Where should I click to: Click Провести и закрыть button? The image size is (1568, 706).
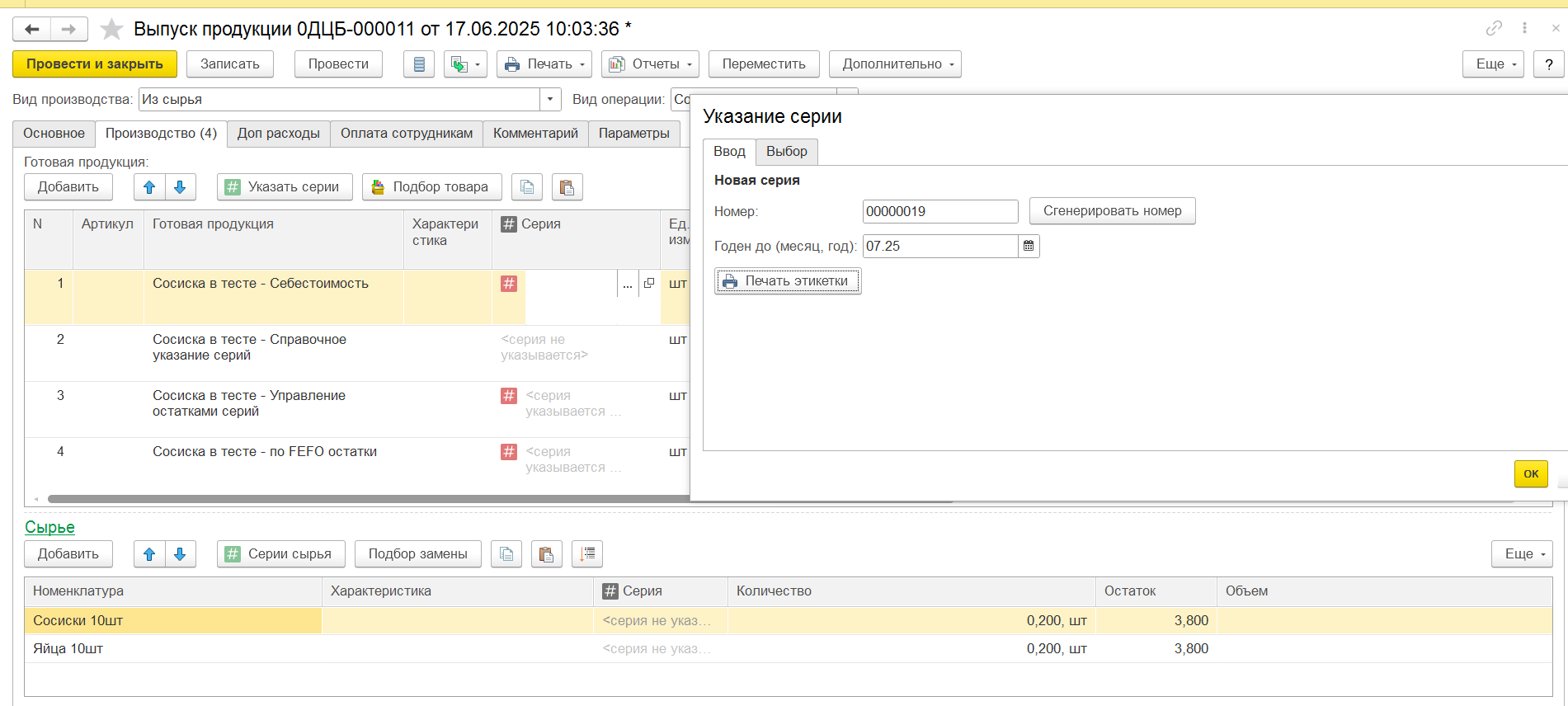coord(95,64)
